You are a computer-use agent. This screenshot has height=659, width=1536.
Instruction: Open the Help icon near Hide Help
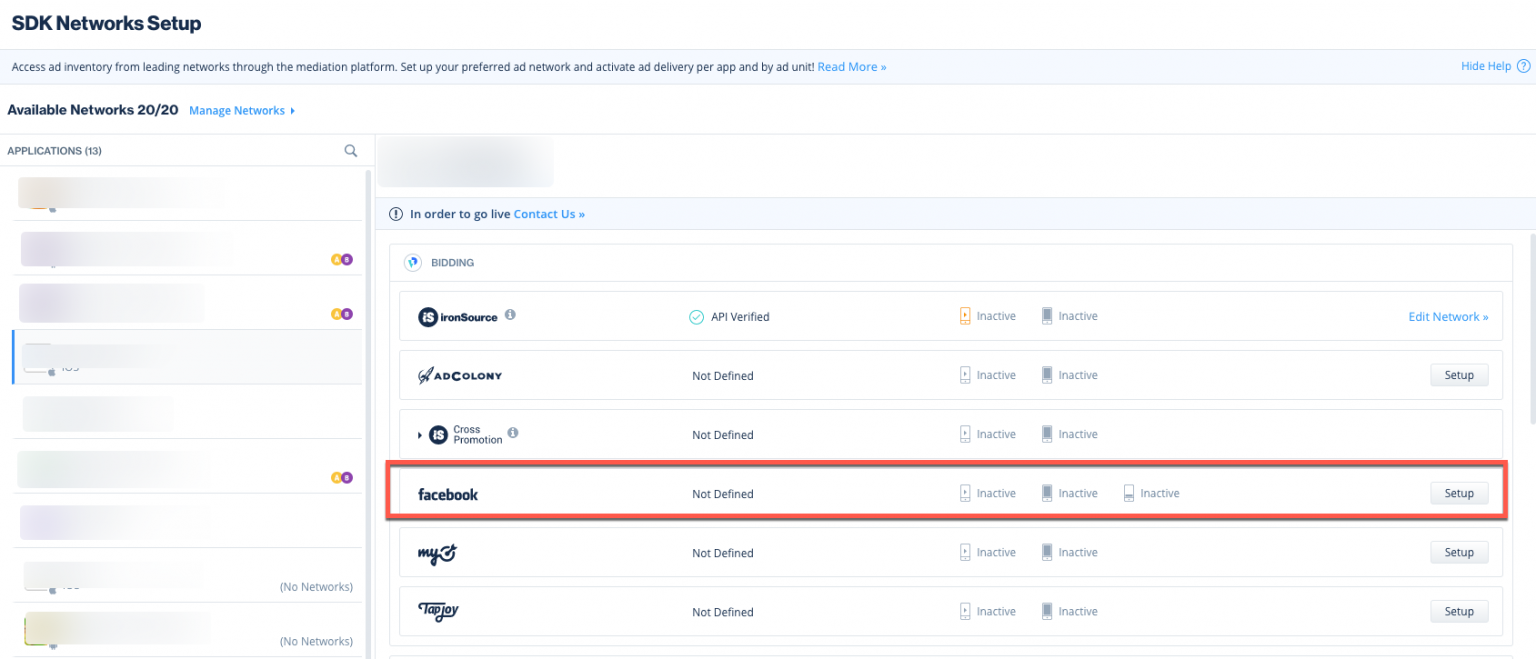tap(1521, 65)
